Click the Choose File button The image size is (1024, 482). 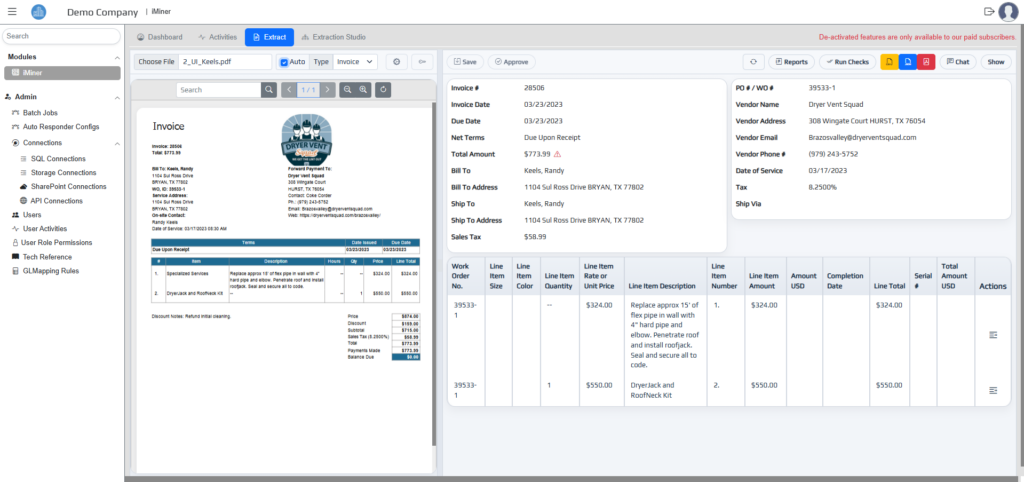(156, 62)
